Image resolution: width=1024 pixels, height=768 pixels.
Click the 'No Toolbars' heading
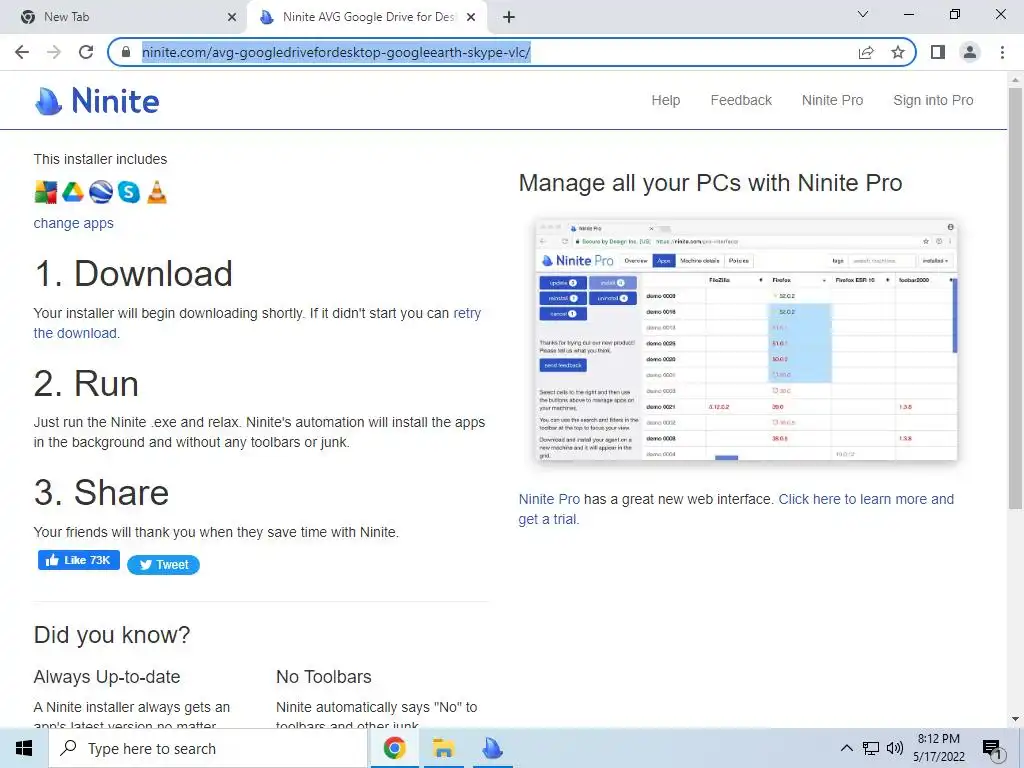[324, 677]
